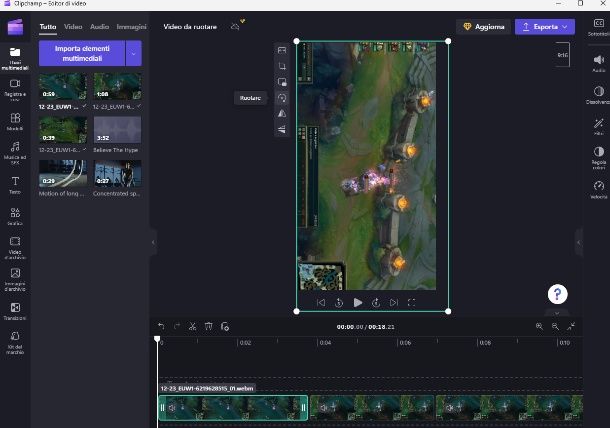Edit the project title Video da ruotare
Viewport: 610px width, 428px height.
[x=190, y=26]
